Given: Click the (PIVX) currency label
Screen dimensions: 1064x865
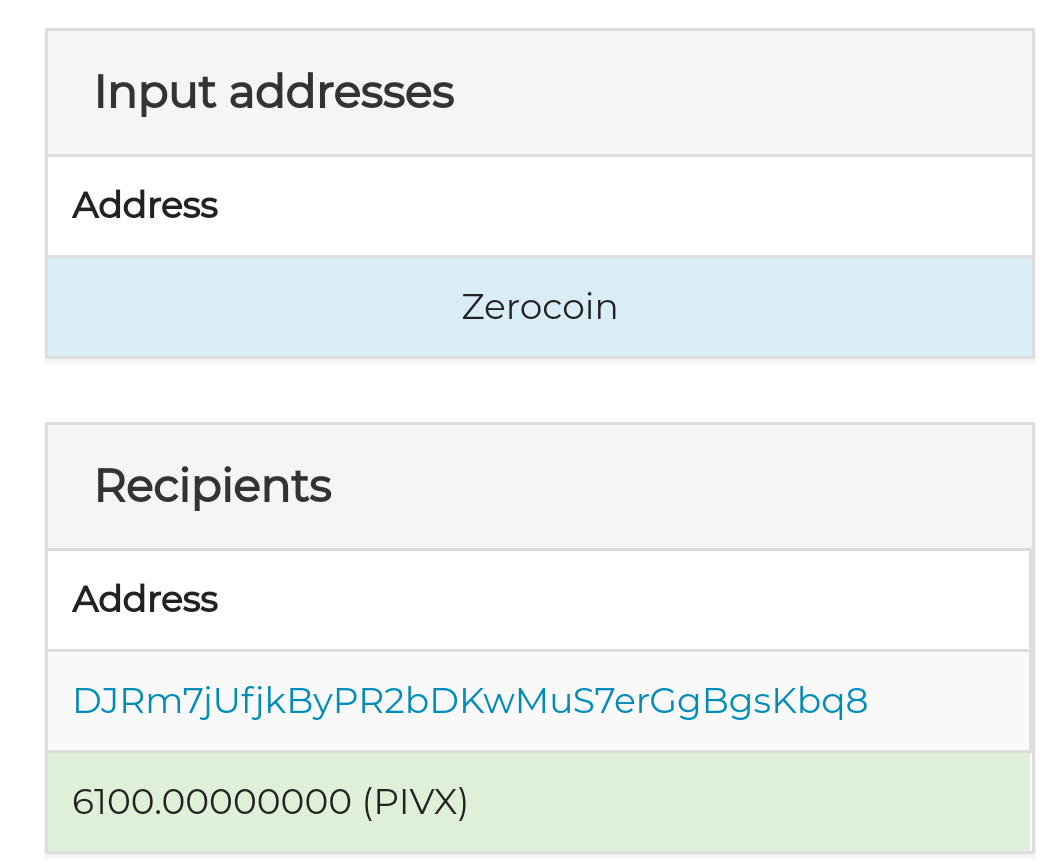Looking at the screenshot, I should pyautogui.click(x=415, y=802).
